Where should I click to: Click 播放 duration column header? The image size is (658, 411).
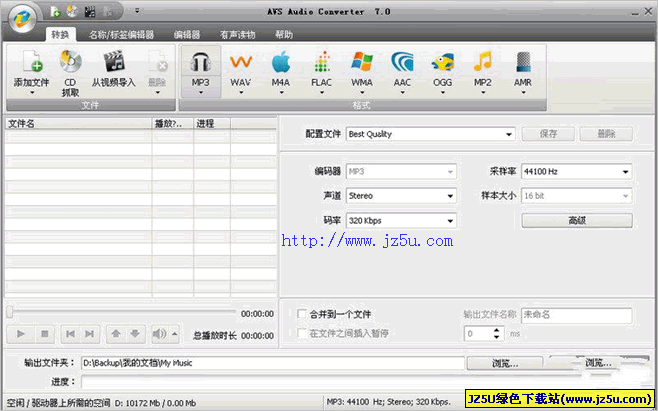pyautogui.click(x=172, y=124)
